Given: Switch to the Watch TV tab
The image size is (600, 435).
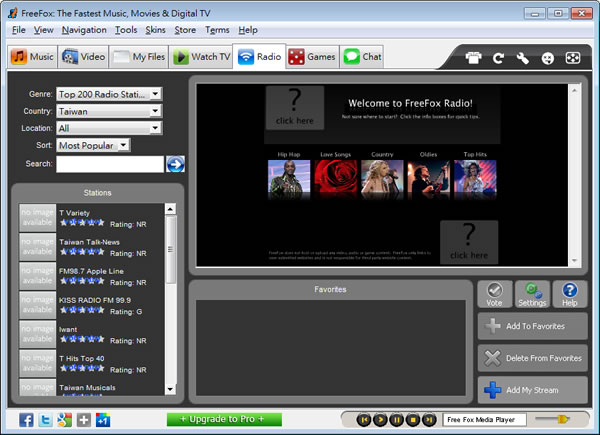Looking at the screenshot, I should (x=201, y=57).
